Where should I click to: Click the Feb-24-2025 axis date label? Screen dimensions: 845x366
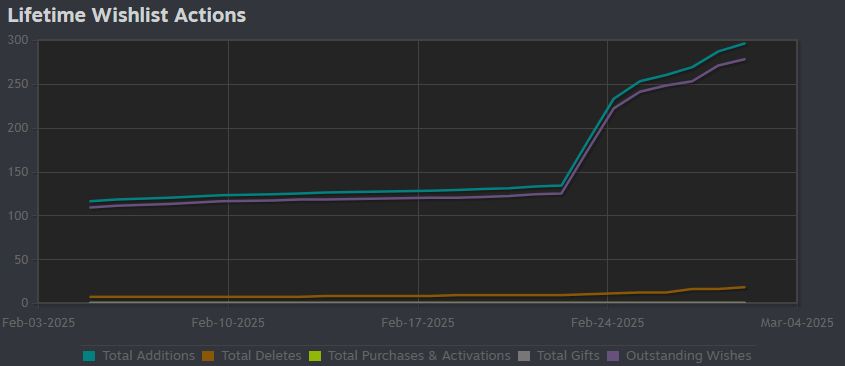coord(607,323)
